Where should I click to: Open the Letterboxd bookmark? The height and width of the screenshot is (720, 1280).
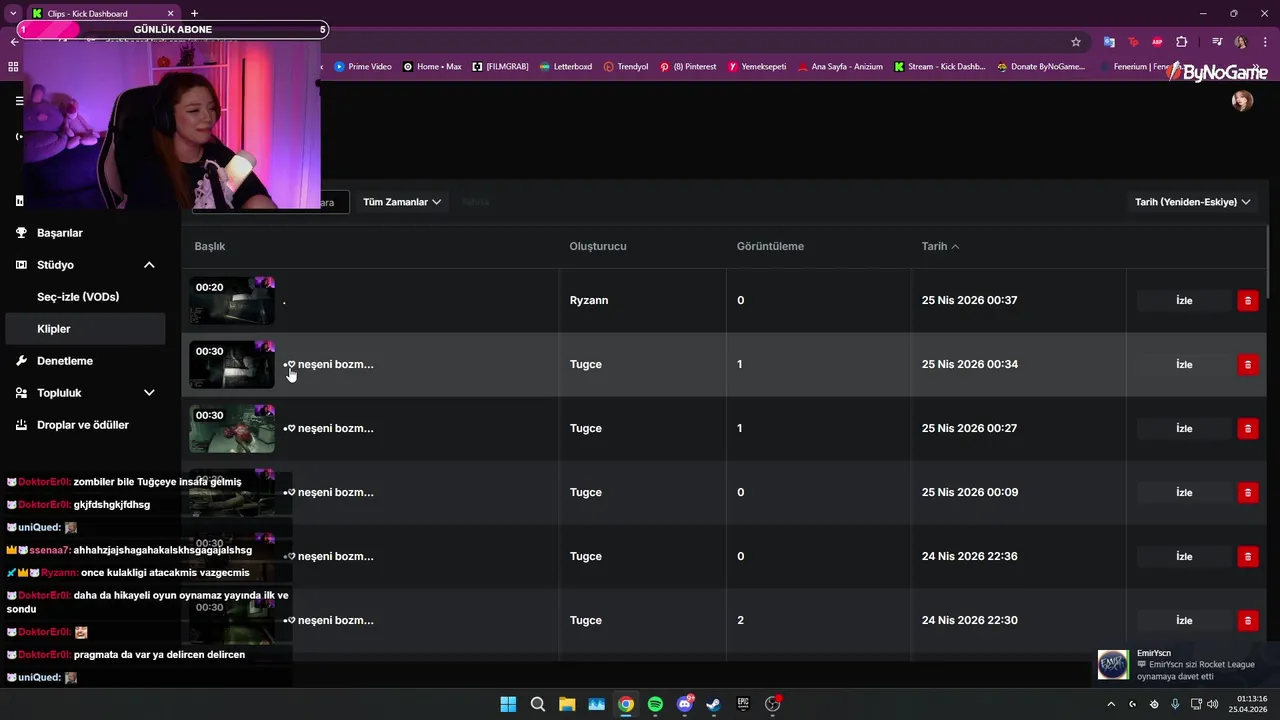tap(566, 67)
